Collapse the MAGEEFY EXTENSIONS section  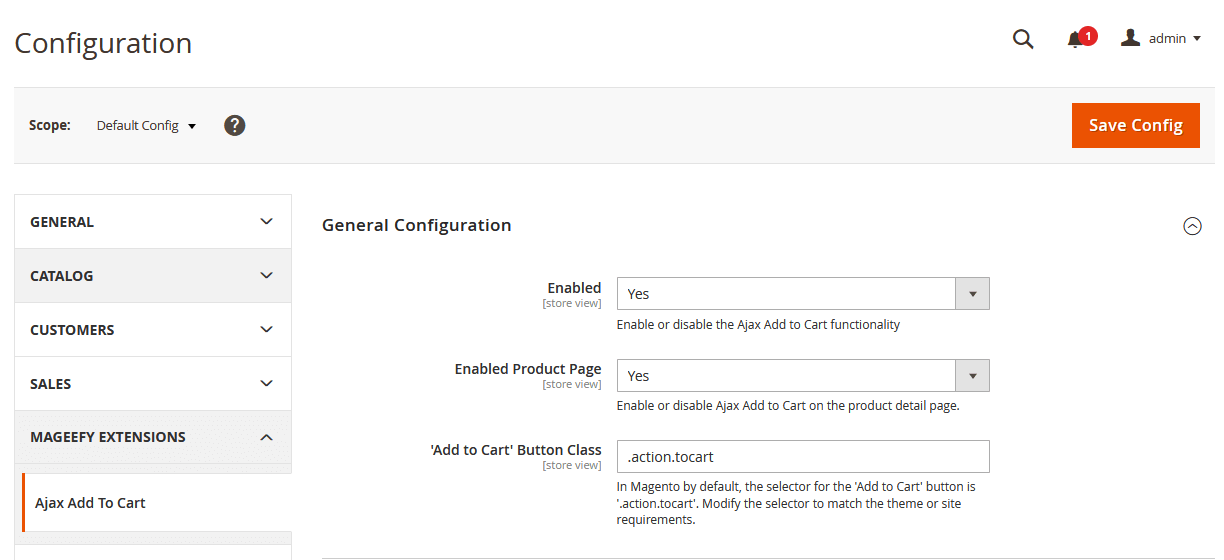(153, 437)
